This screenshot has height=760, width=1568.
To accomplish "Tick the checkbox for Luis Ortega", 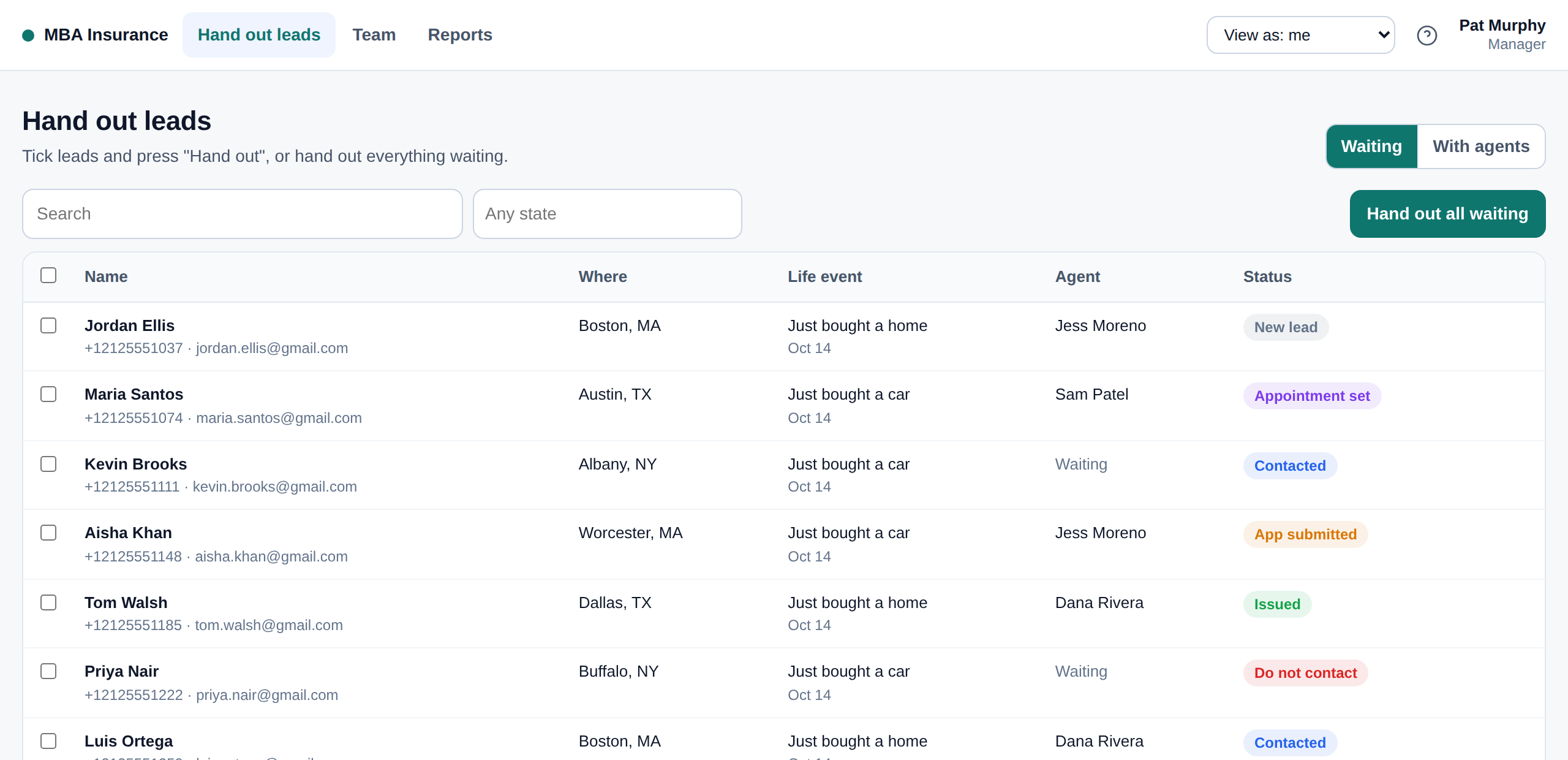I will pos(48,741).
